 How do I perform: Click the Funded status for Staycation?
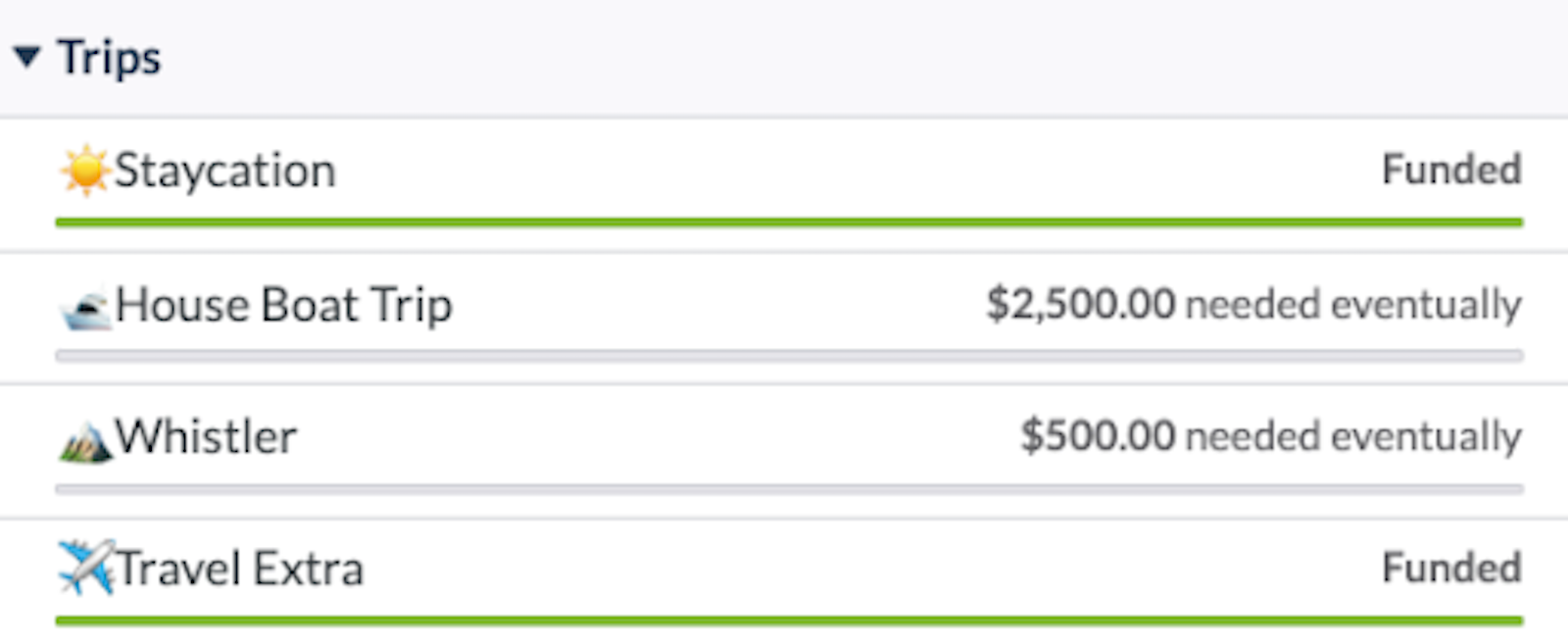(x=1451, y=170)
